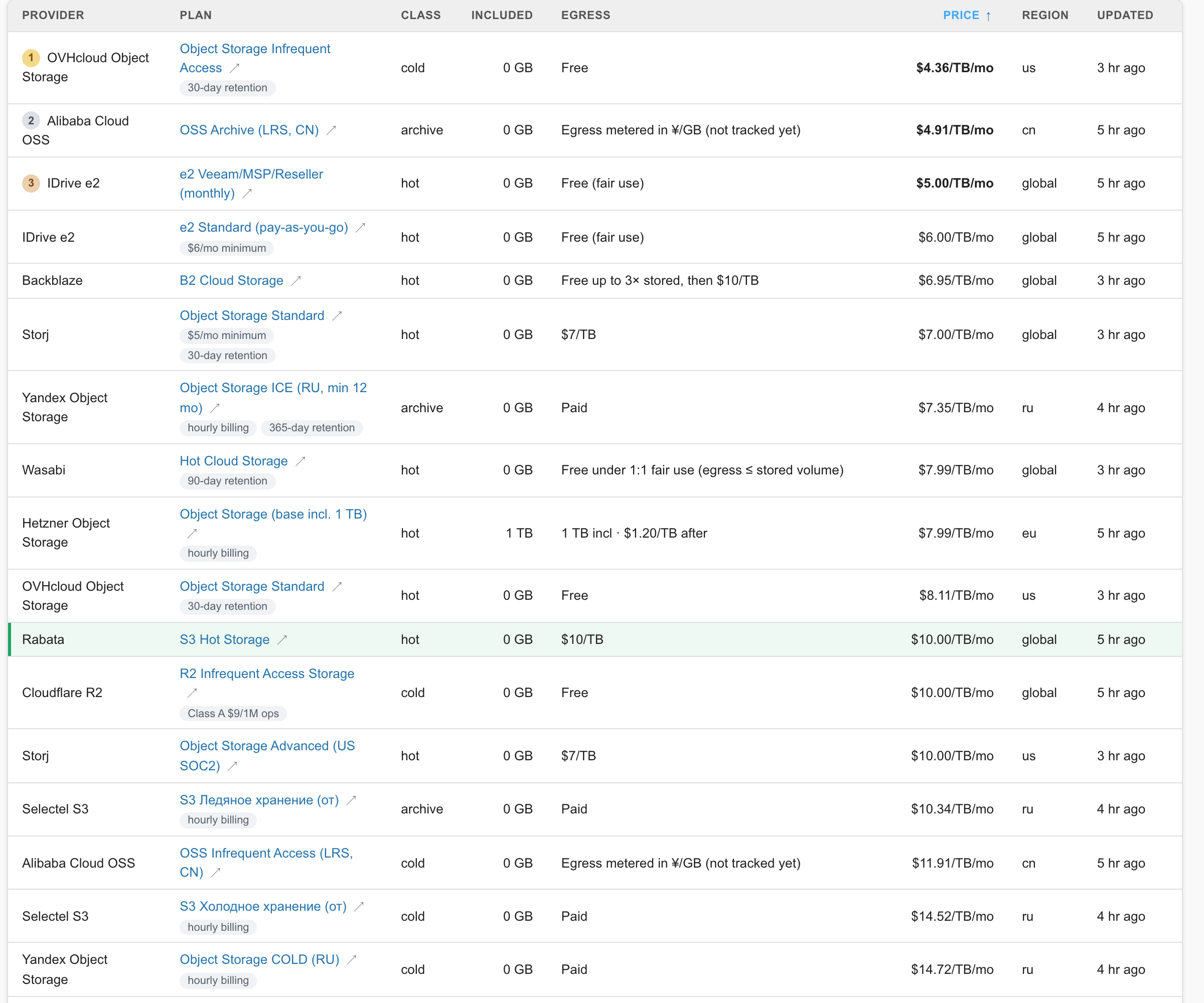Click the '1 TB' included value for Hetzner
This screenshot has width=1204, height=1003.
tap(519, 534)
